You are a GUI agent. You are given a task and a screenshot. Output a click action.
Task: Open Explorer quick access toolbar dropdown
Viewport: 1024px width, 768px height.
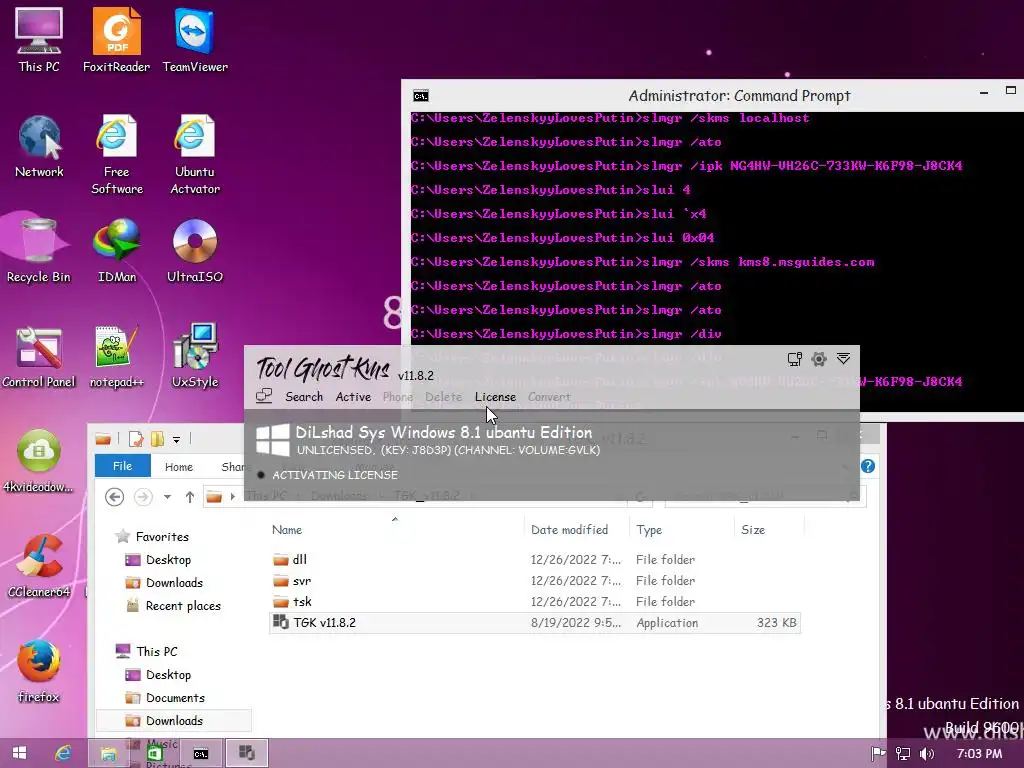[176, 440]
